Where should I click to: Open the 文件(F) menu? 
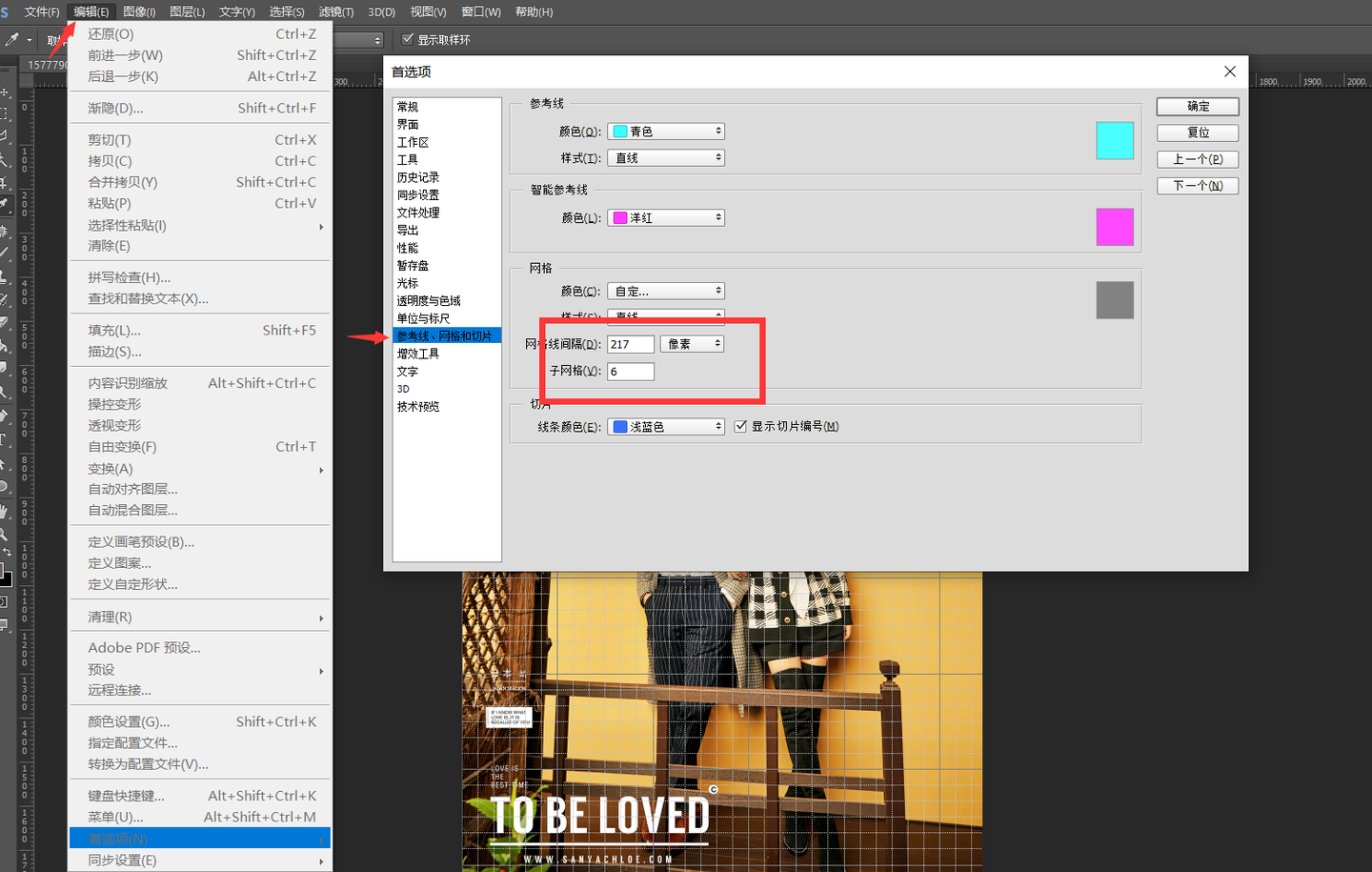pyautogui.click(x=42, y=11)
